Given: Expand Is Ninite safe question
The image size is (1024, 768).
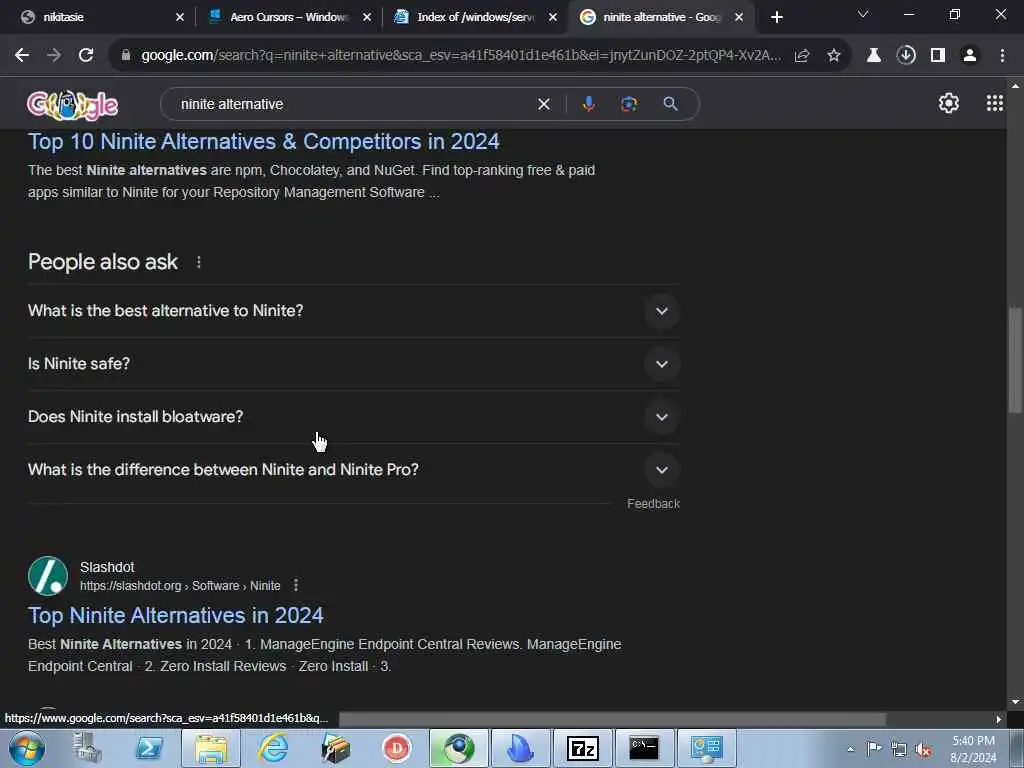Looking at the screenshot, I should point(353,364).
